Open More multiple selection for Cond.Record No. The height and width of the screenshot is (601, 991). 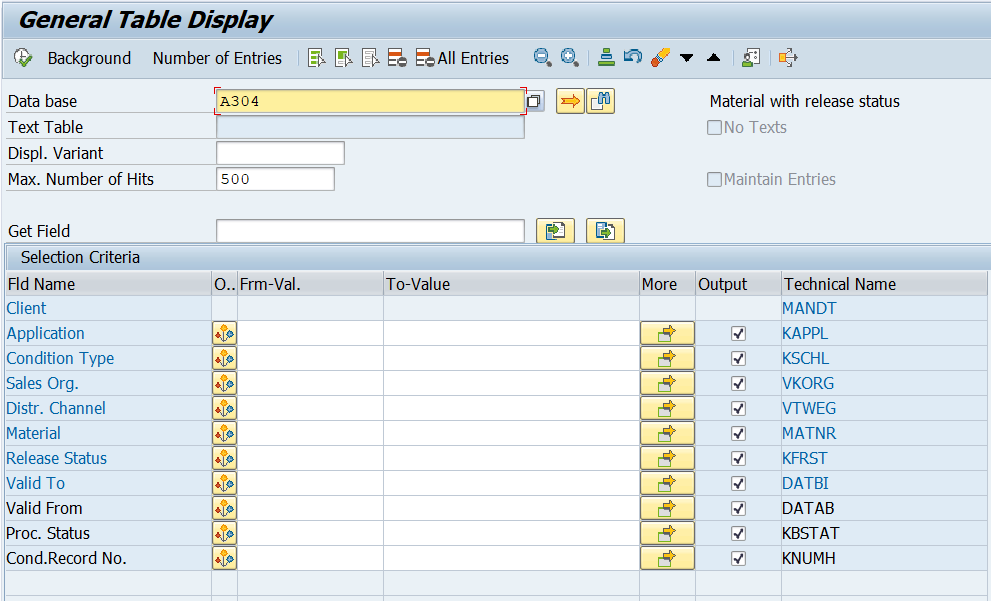tap(667, 559)
